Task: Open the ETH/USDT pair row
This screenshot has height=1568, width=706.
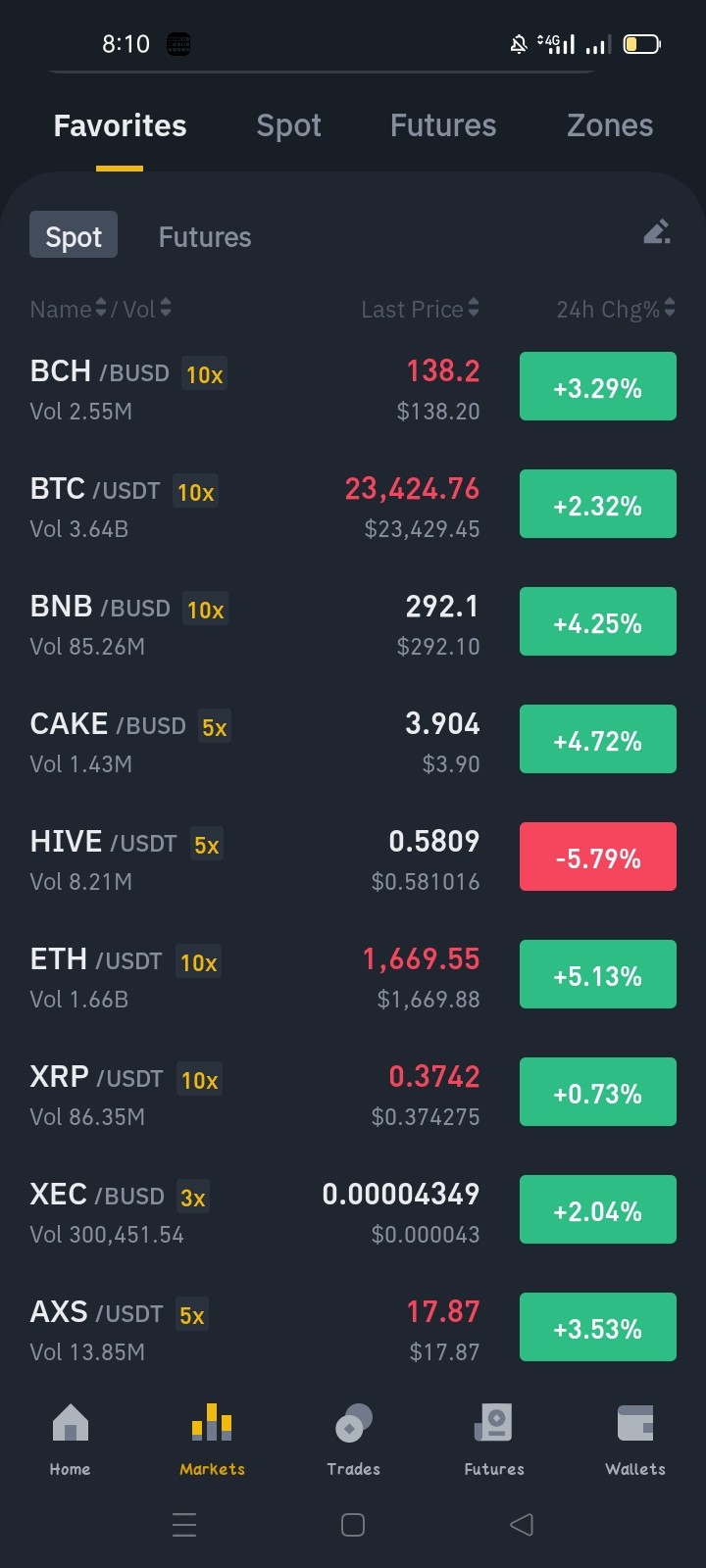Action: tap(353, 976)
